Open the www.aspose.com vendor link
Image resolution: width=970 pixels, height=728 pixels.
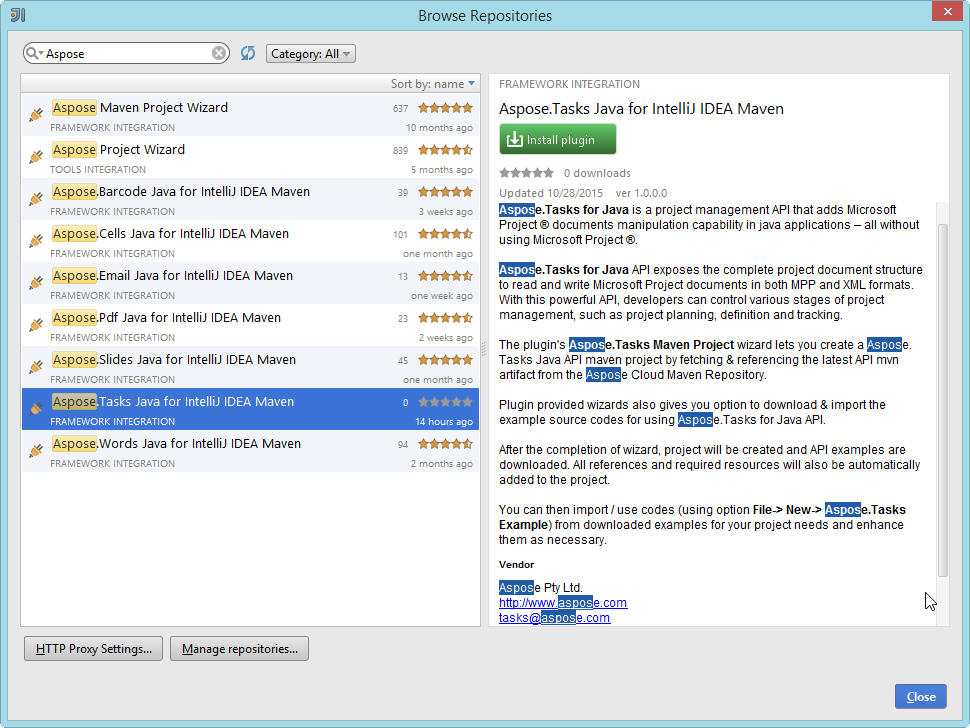563,603
